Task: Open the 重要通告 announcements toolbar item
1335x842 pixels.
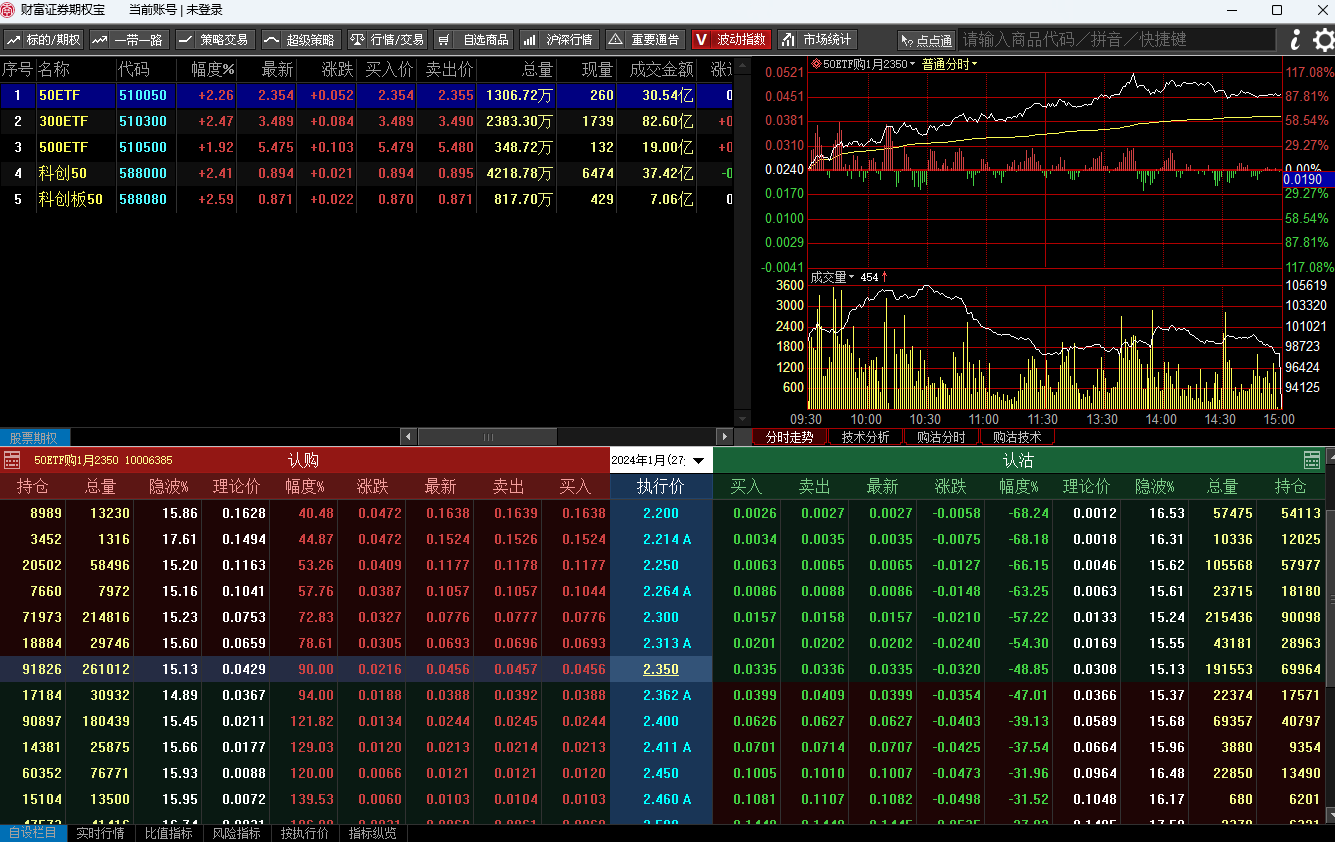Action: [x=645, y=40]
